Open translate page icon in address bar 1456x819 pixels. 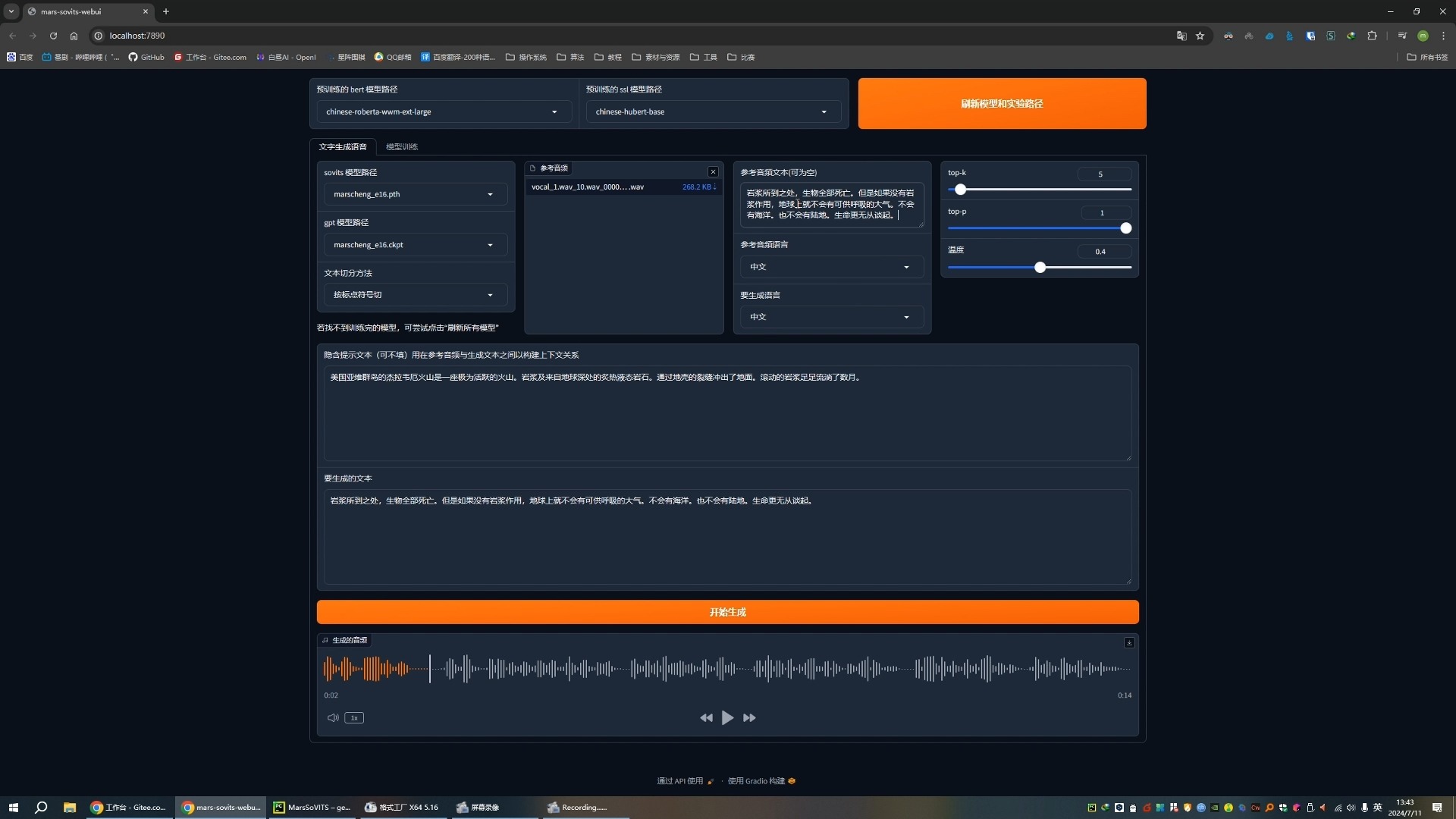[x=1181, y=36]
